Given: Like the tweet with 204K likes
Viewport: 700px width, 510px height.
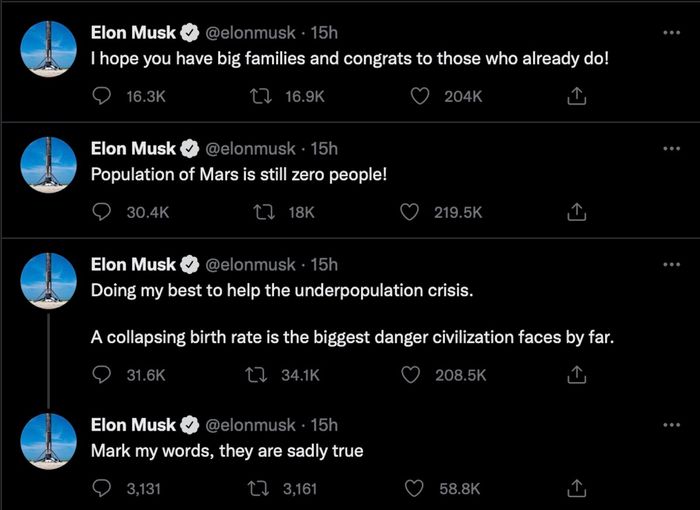Looking at the screenshot, I should pos(420,96).
